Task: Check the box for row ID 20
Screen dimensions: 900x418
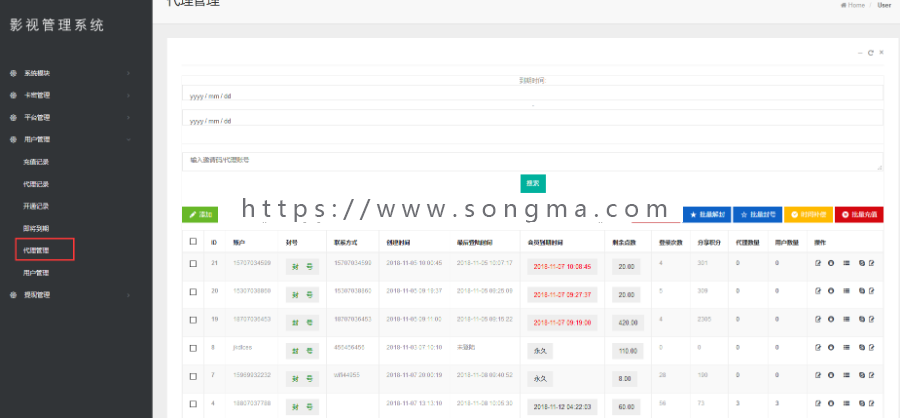Action: click(x=193, y=292)
